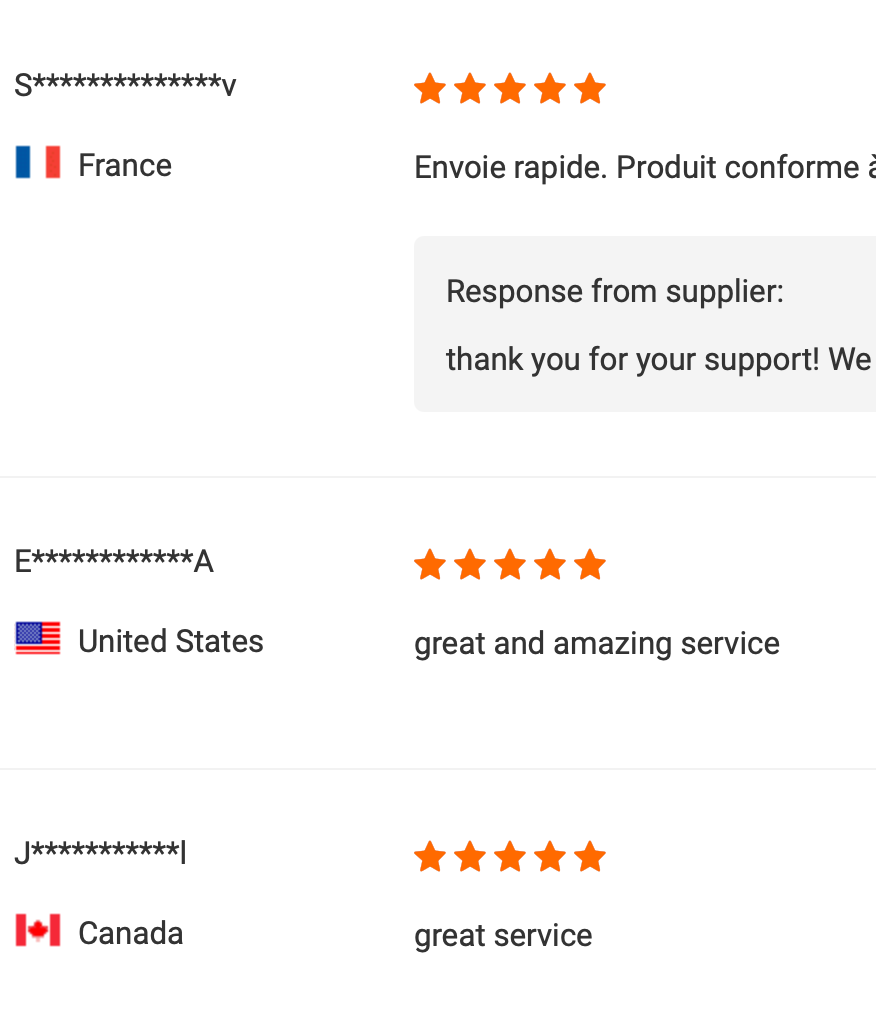Click fourth star of J***l's rating
The image size is (876, 1018).
pyautogui.click(x=551, y=856)
